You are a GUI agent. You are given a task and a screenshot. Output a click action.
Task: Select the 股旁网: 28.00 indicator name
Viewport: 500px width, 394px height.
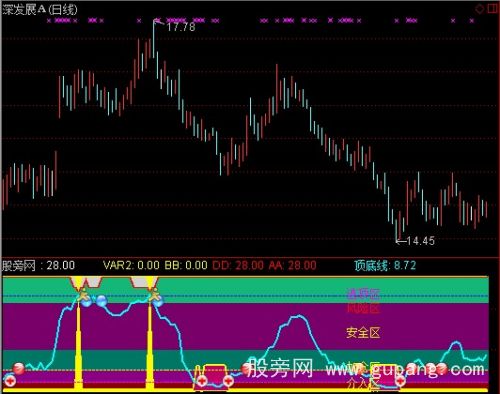(x=39, y=265)
